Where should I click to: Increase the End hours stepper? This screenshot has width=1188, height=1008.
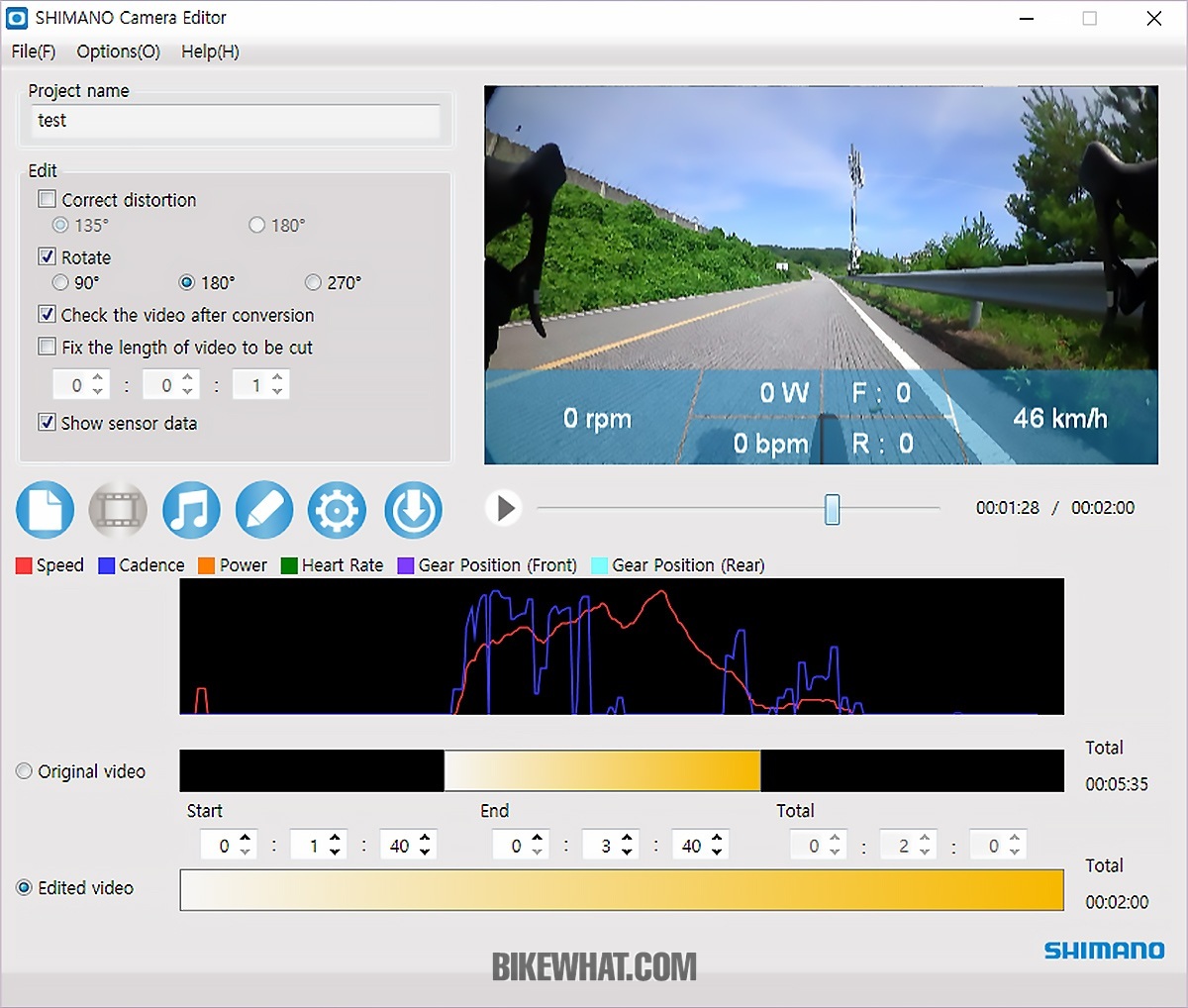pyautogui.click(x=538, y=839)
